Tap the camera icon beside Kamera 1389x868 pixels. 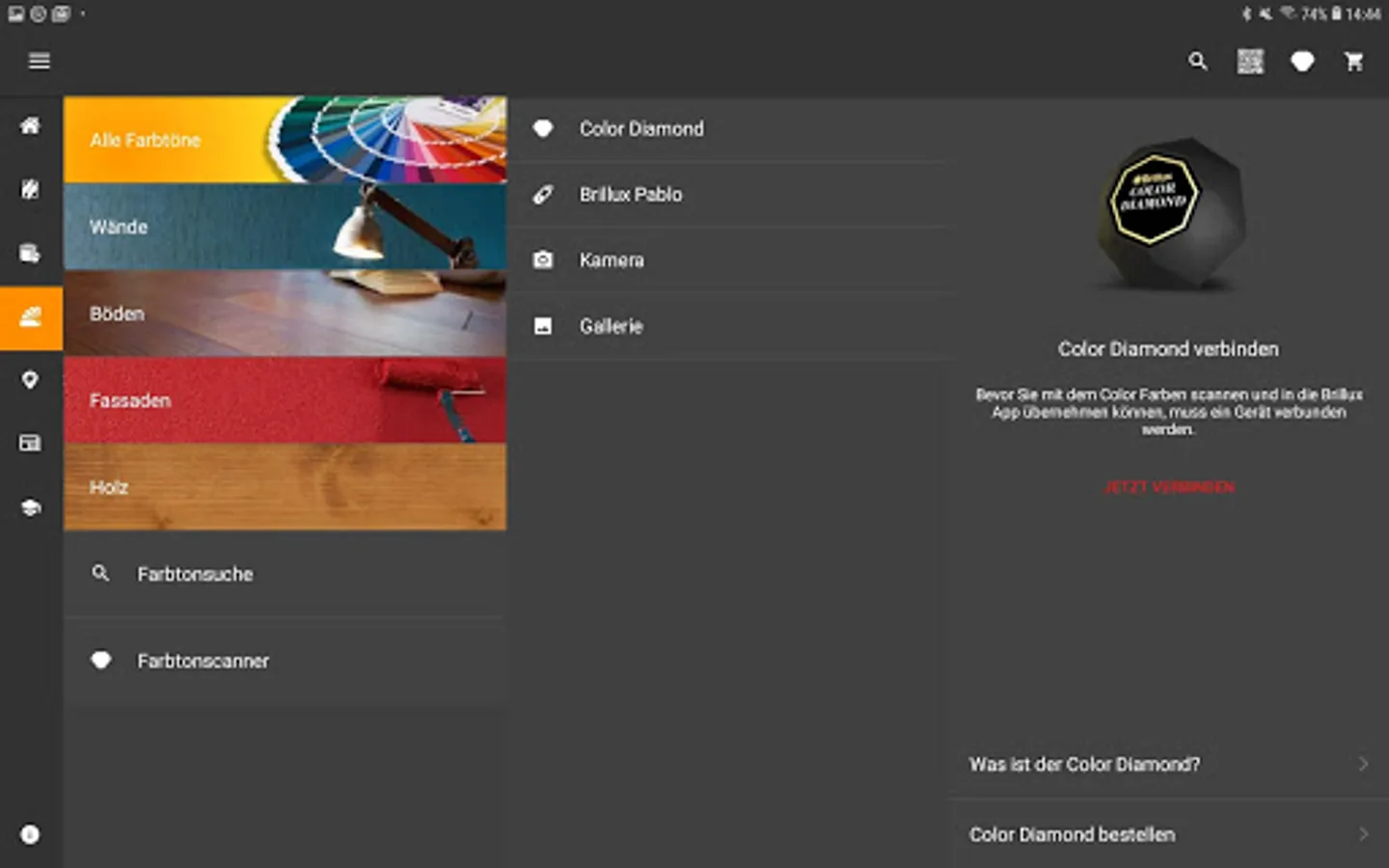point(543,259)
